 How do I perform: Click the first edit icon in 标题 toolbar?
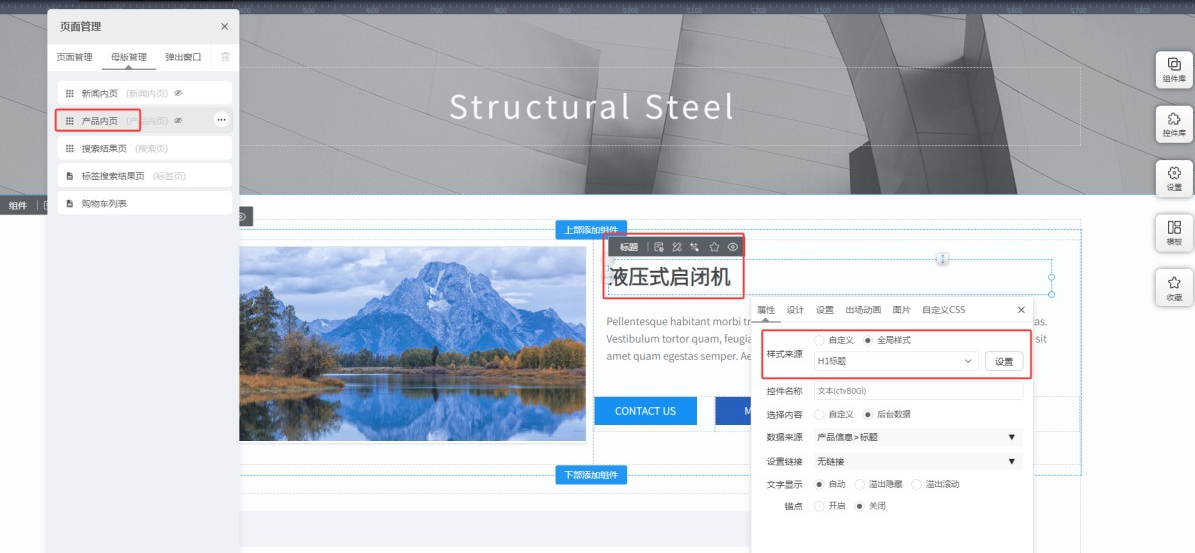[x=659, y=247]
